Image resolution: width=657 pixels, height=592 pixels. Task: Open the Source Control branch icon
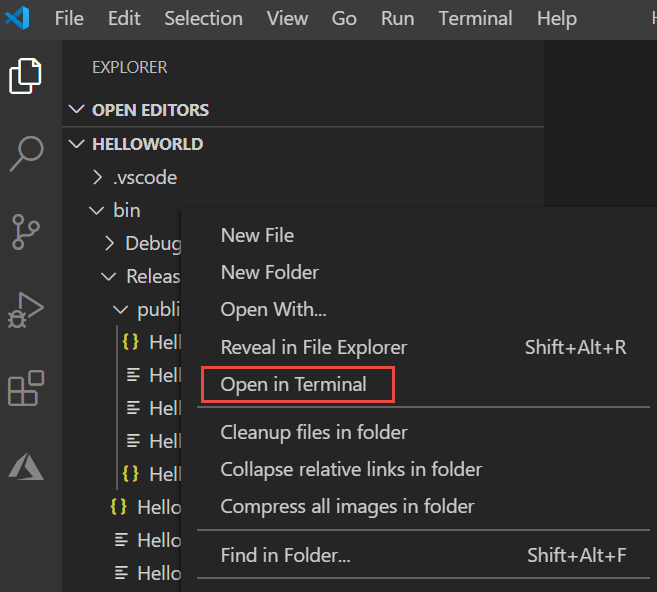[x=26, y=232]
